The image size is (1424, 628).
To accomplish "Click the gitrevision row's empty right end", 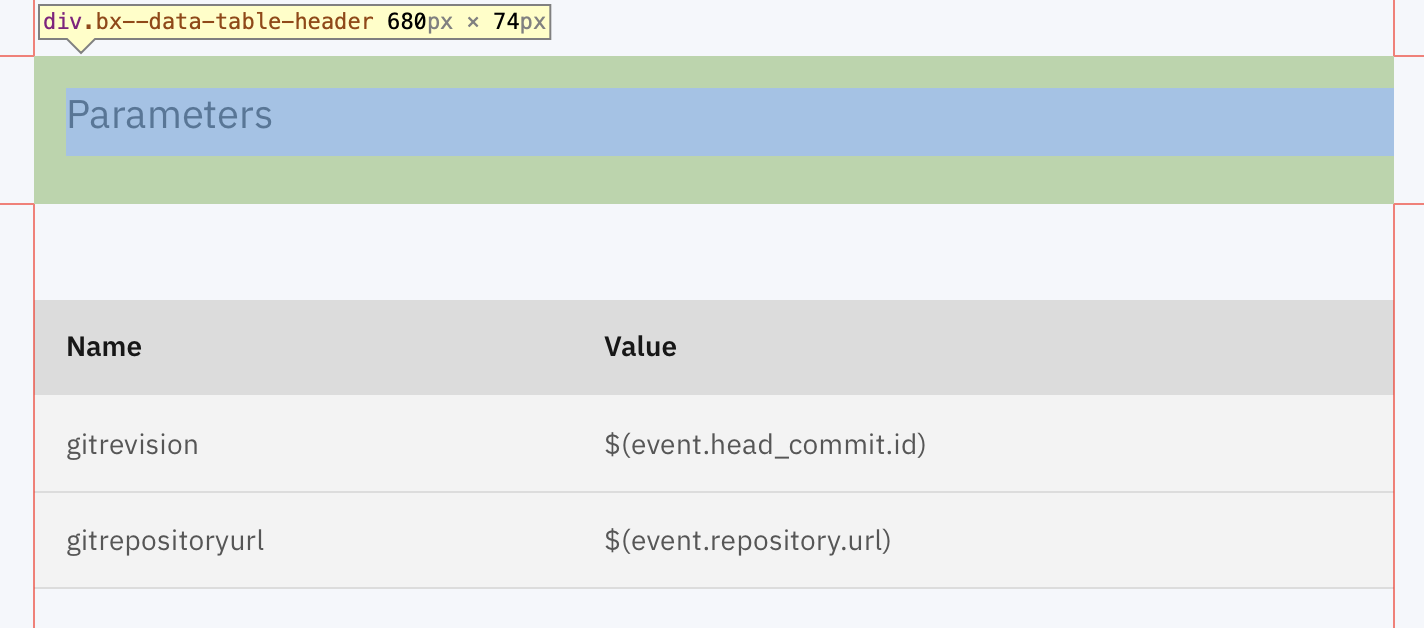I will pyautogui.click(x=1160, y=444).
